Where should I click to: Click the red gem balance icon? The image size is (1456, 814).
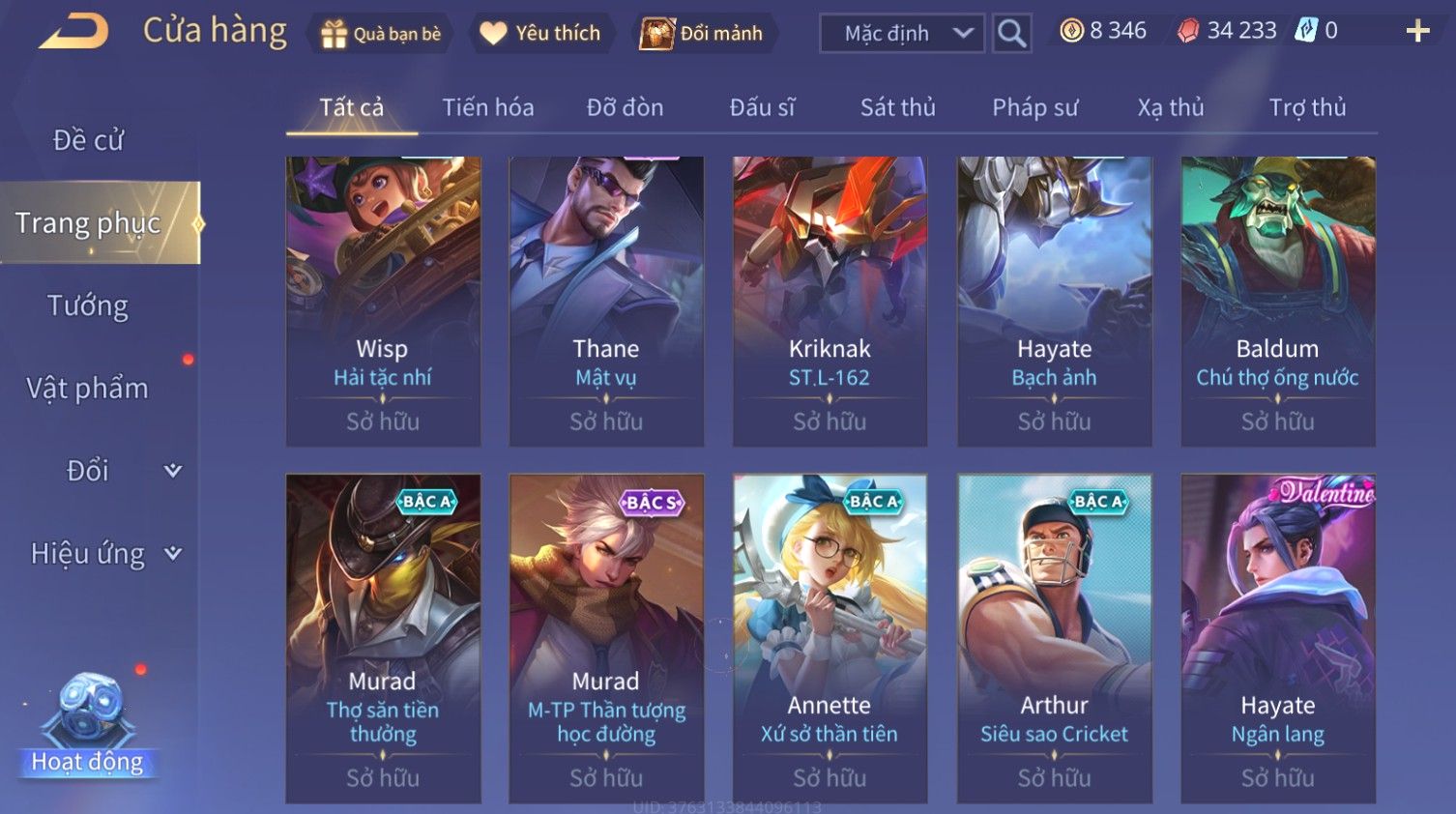[x=1188, y=32]
